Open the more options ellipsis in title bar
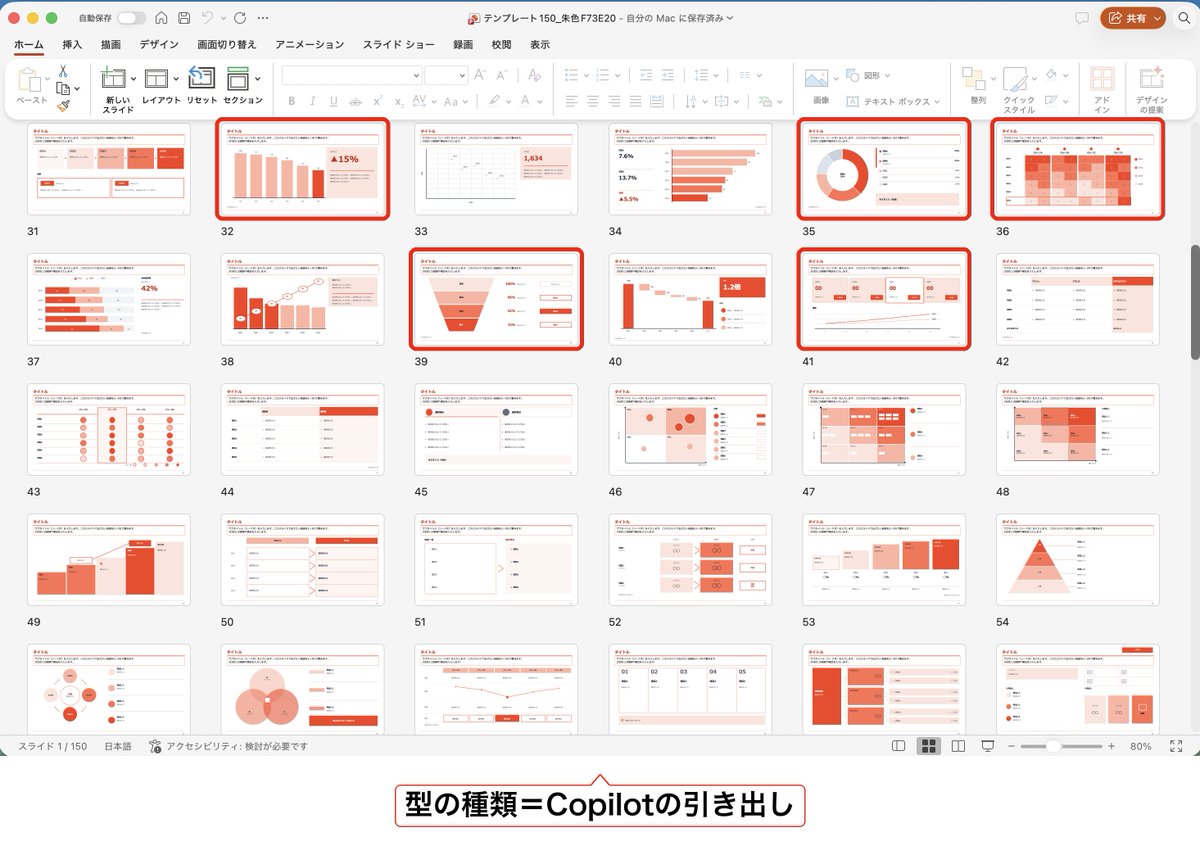The width and height of the screenshot is (1200, 846). pos(263,18)
